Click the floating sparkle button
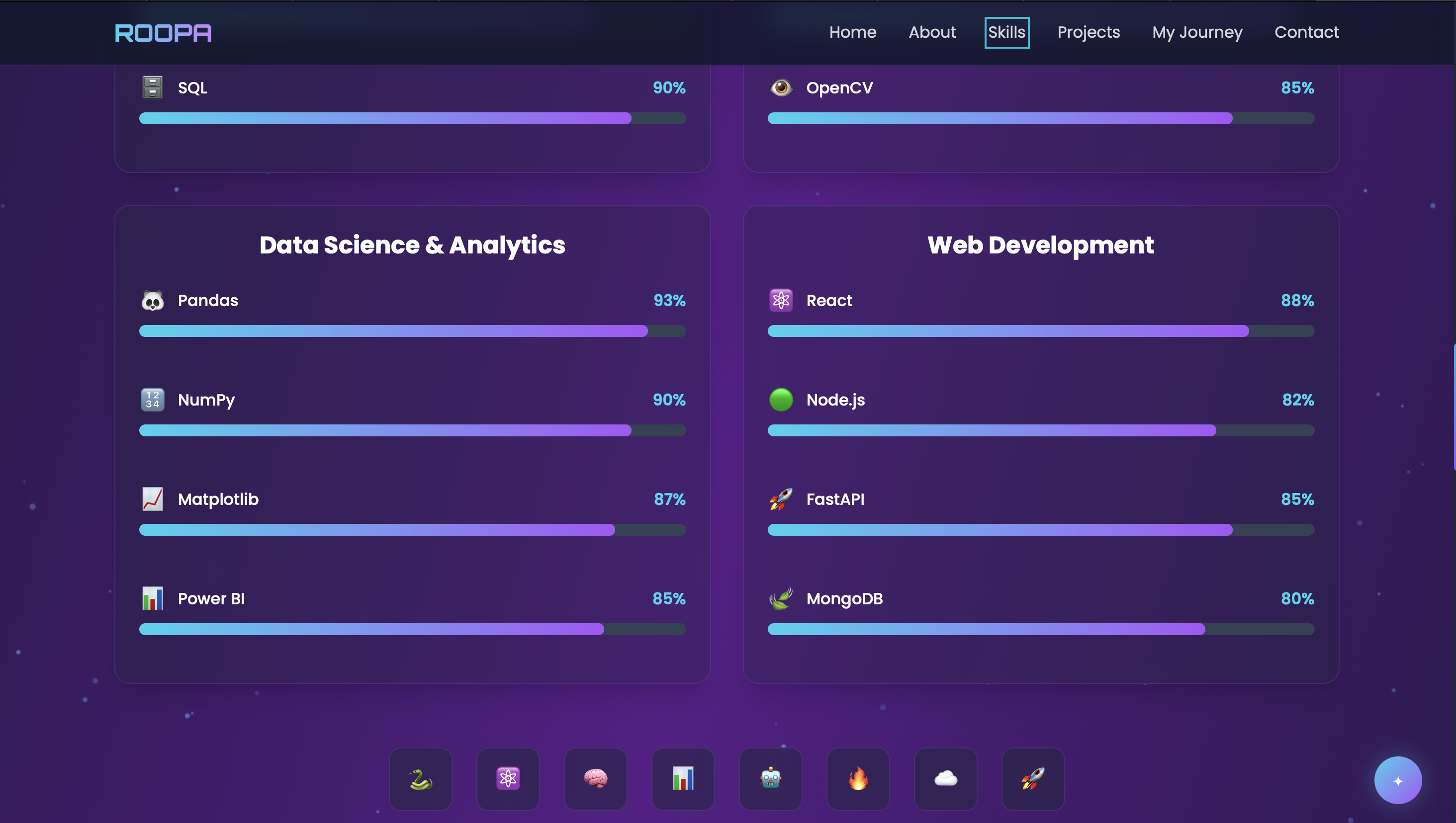 (1398, 780)
